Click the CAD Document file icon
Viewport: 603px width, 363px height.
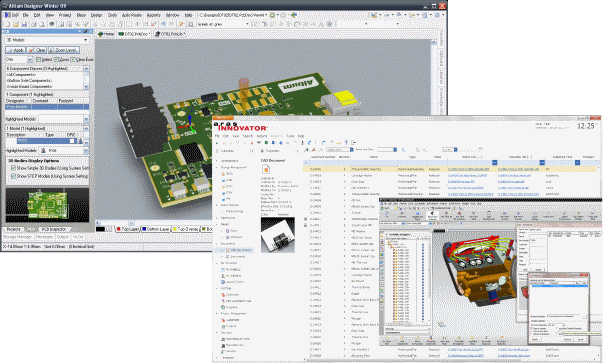(x=266, y=170)
